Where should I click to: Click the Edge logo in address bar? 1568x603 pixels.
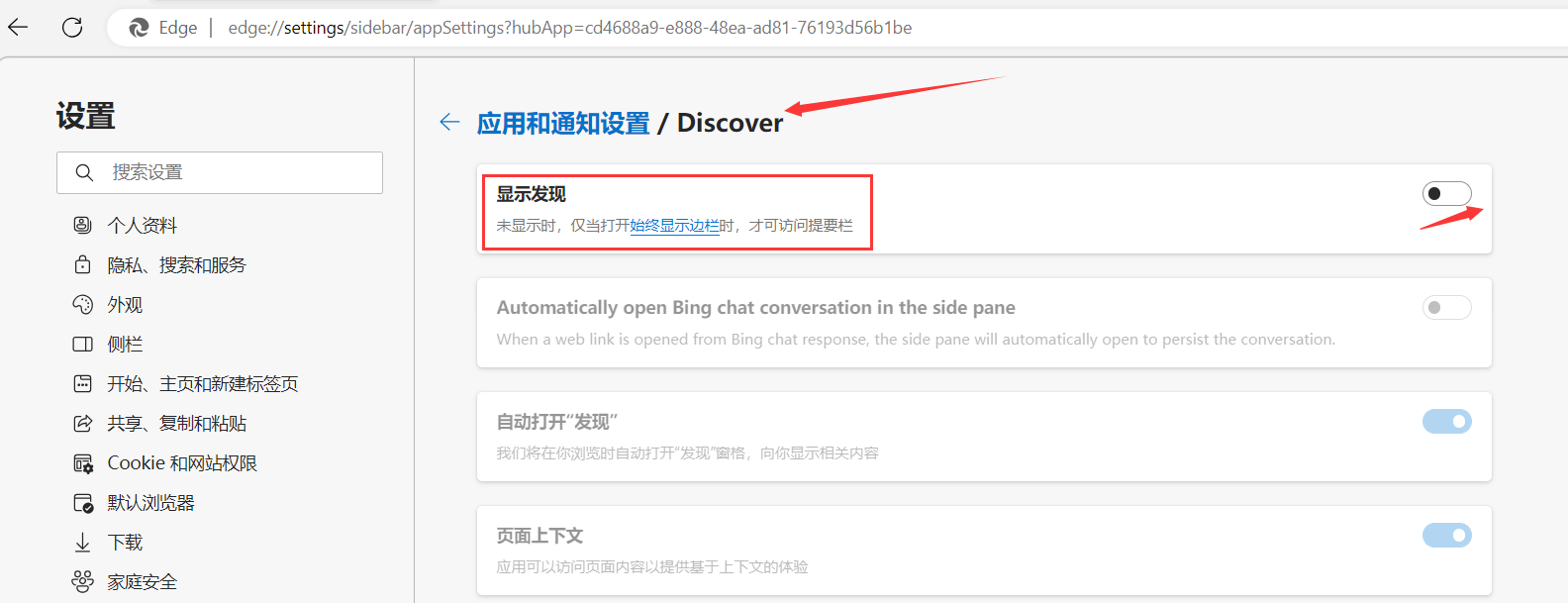(140, 28)
